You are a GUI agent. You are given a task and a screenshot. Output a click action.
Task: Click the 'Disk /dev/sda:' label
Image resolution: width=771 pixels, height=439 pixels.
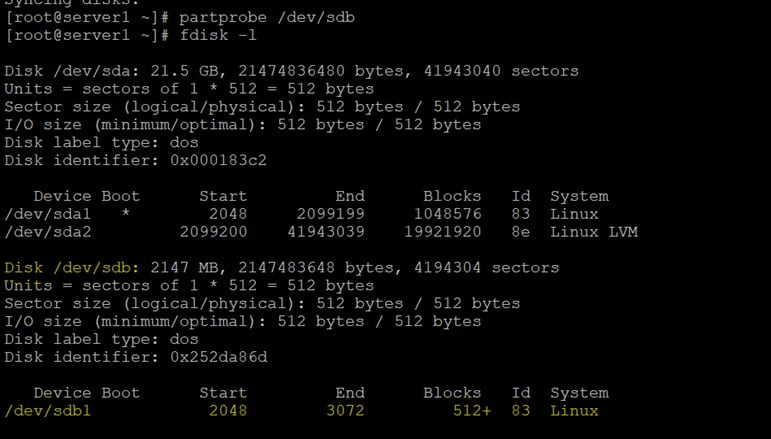point(72,71)
